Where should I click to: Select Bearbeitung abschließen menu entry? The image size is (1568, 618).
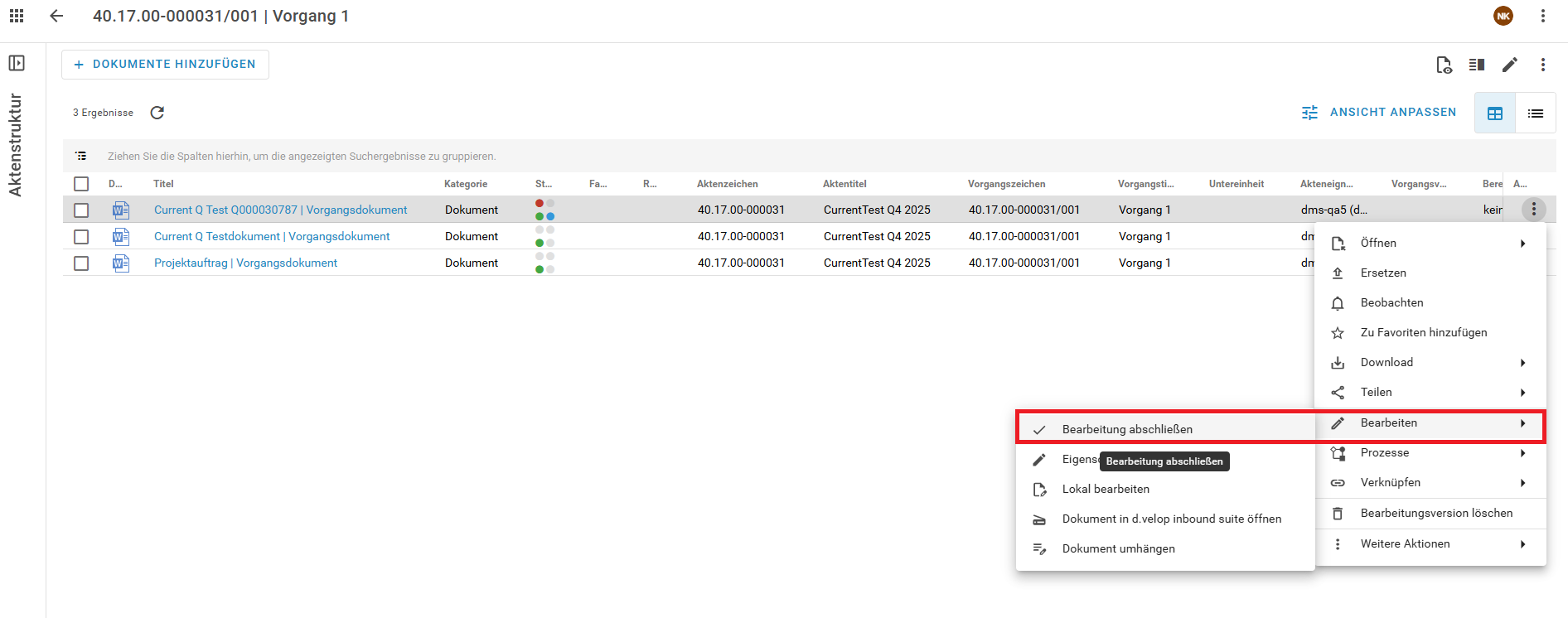(1127, 429)
